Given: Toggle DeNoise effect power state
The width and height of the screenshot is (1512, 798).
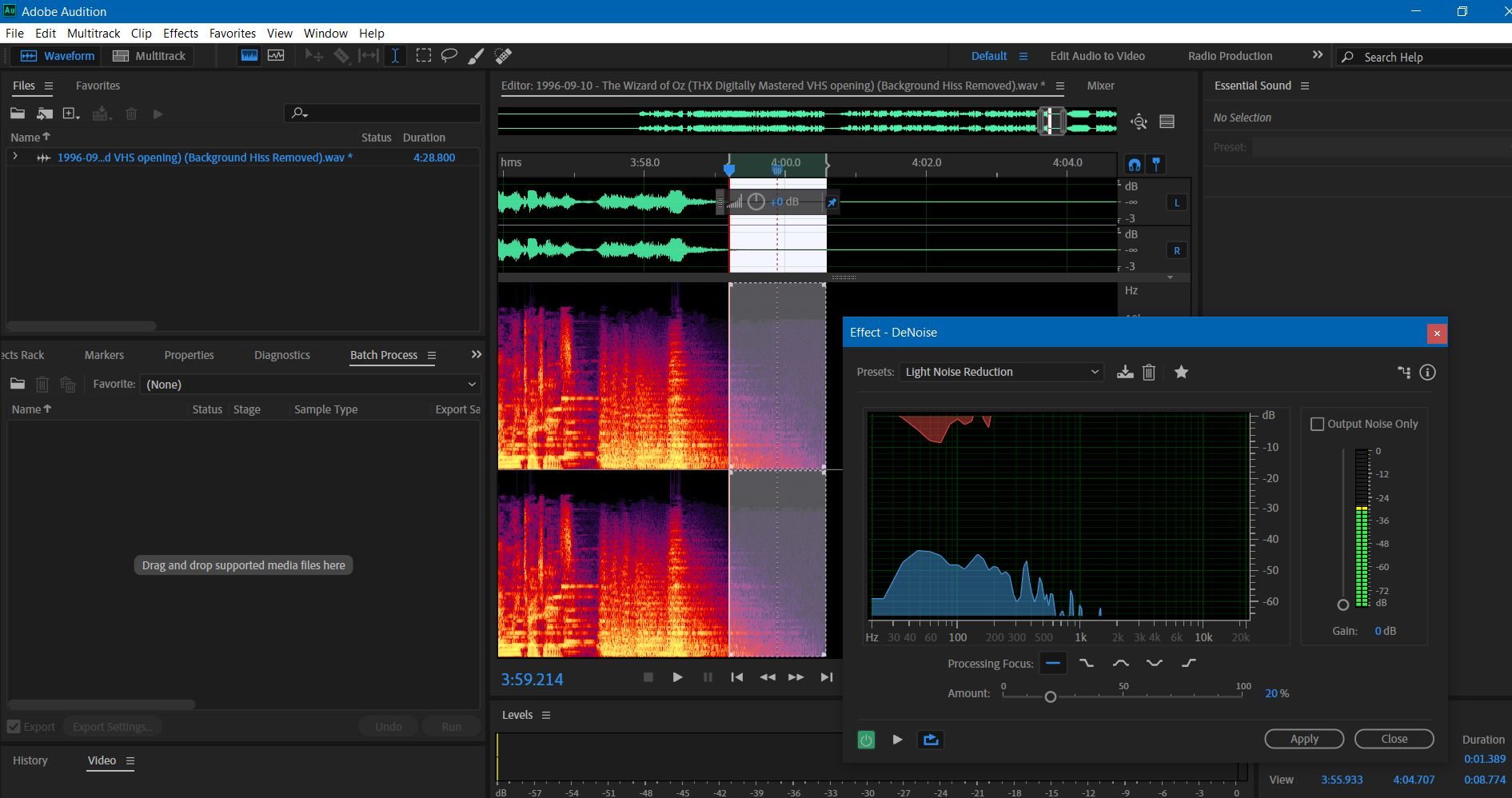Looking at the screenshot, I should pyautogui.click(x=866, y=740).
